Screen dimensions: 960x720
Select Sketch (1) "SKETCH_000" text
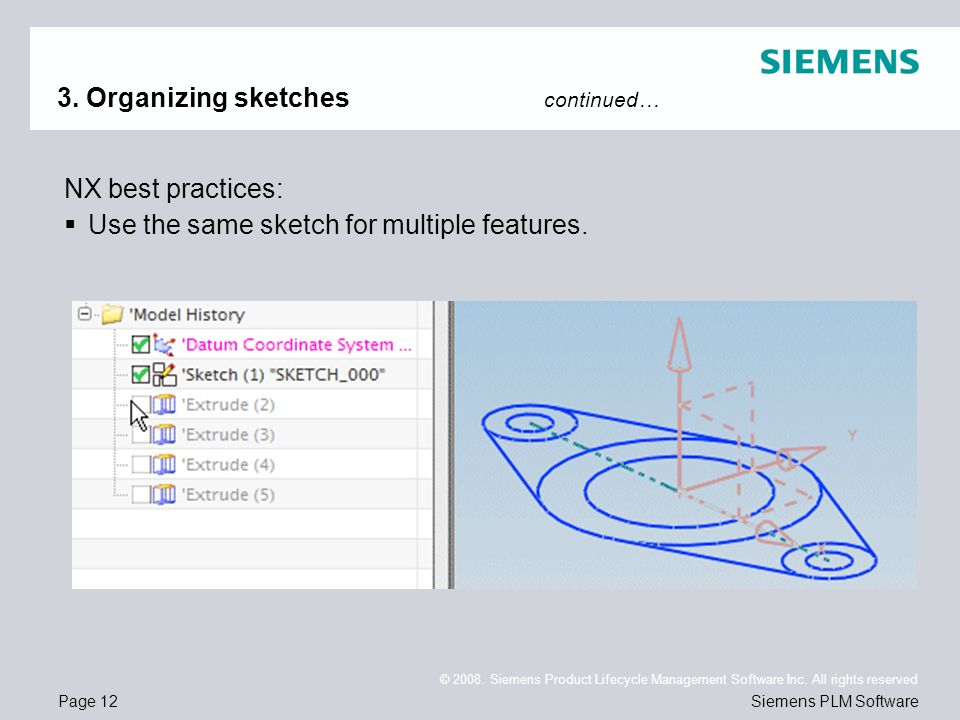(283, 375)
